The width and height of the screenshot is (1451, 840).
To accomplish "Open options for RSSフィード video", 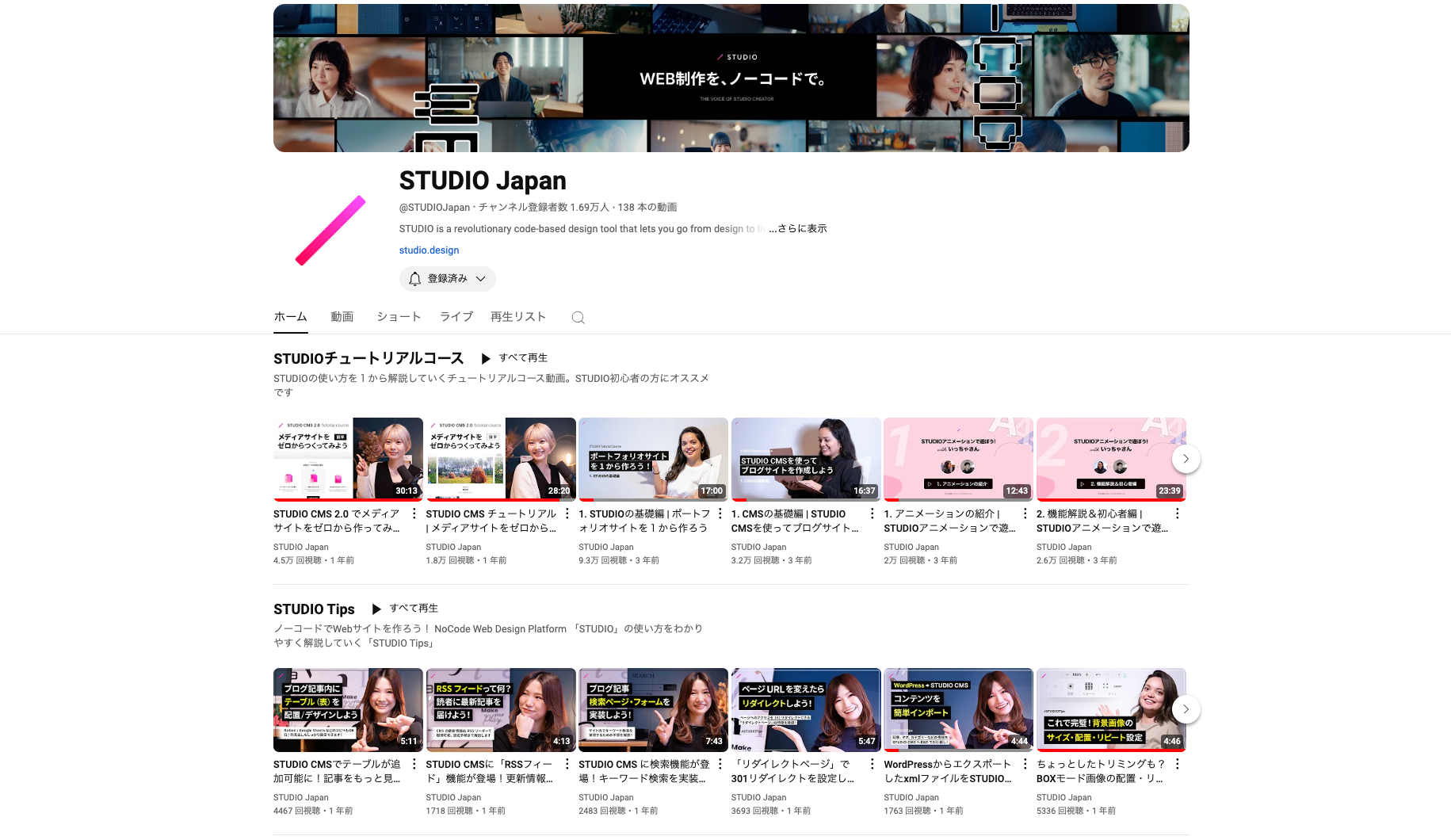I will coord(567,764).
